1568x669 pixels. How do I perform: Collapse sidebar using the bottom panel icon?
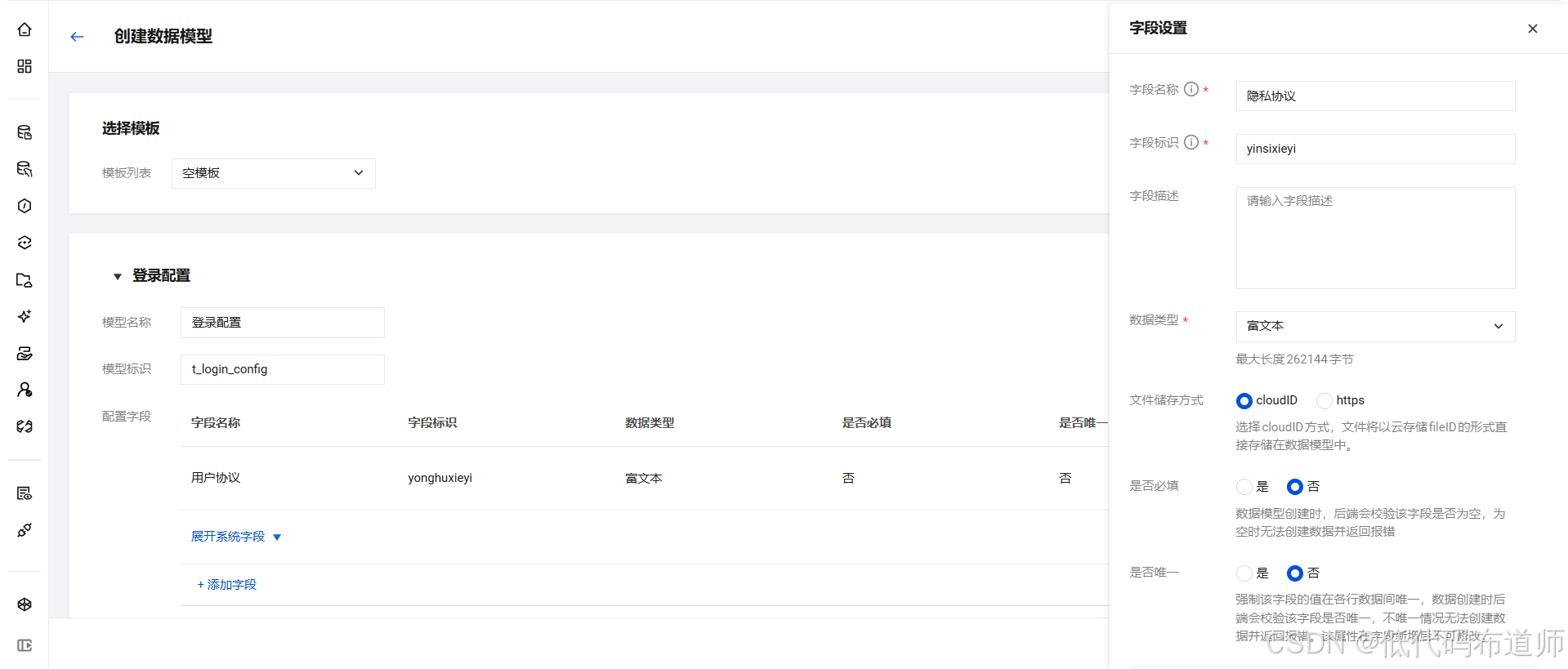25,645
